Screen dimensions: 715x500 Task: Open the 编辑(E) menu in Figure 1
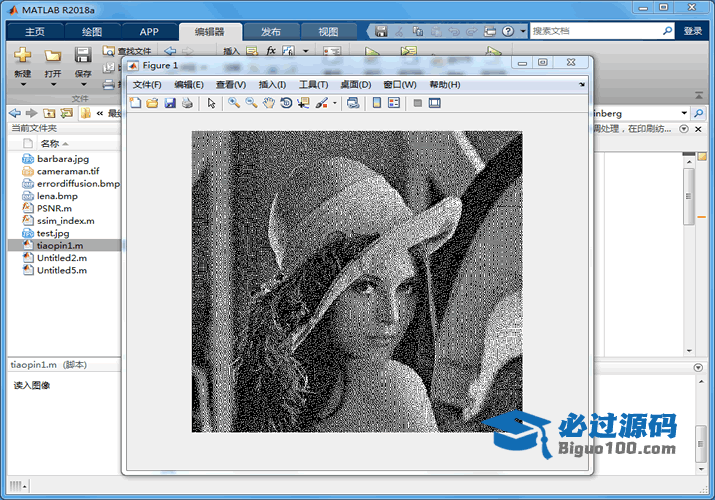click(x=189, y=85)
